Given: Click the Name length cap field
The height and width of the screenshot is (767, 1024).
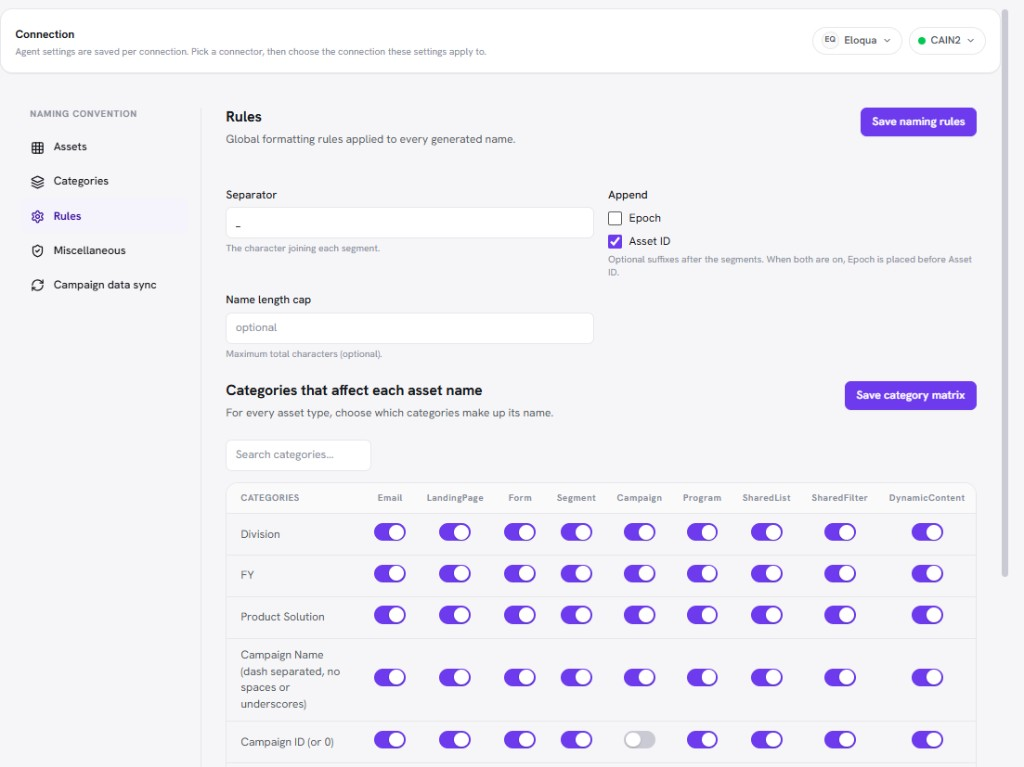Looking at the screenshot, I should coord(409,328).
